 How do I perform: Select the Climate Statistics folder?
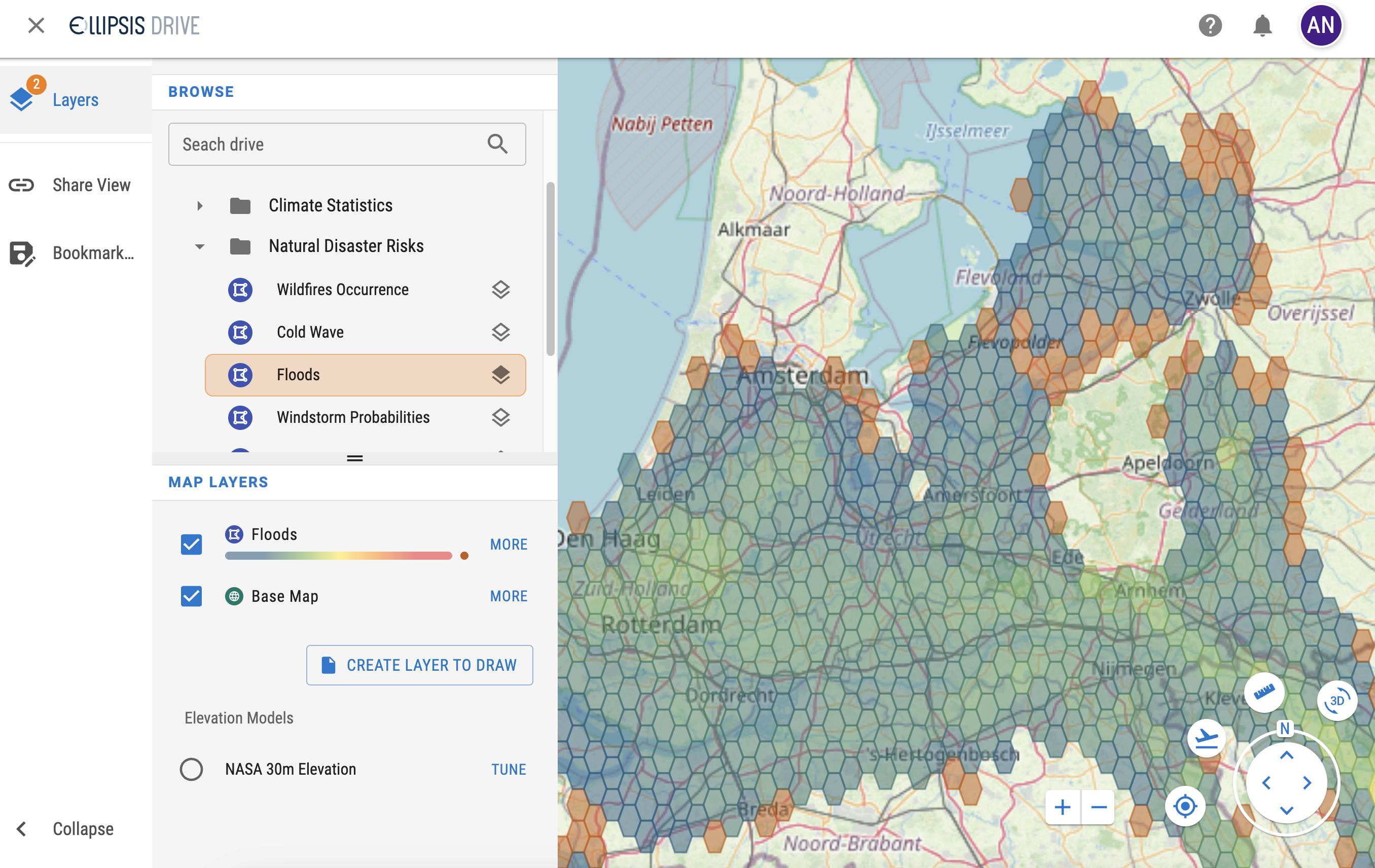(x=330, y=205)
